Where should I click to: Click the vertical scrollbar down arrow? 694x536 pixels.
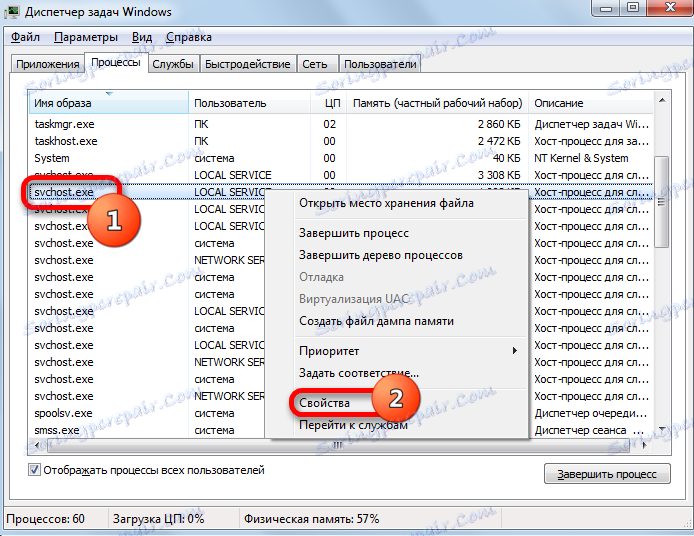(x=662, y=429)
